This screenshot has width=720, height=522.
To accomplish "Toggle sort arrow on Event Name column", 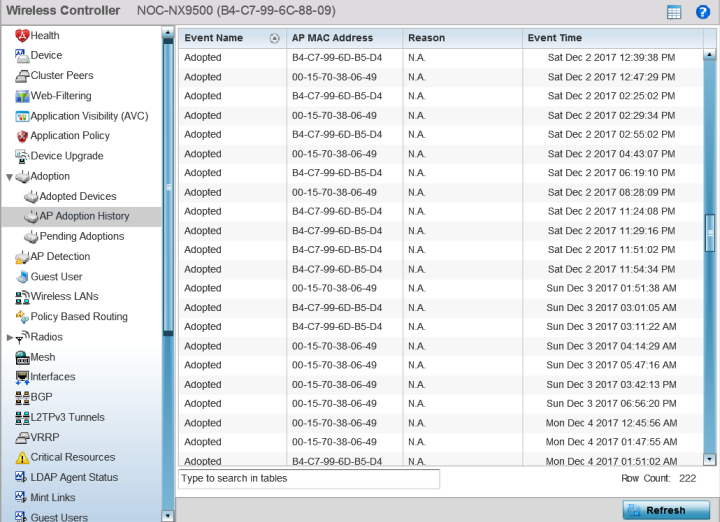I will 274,39.
